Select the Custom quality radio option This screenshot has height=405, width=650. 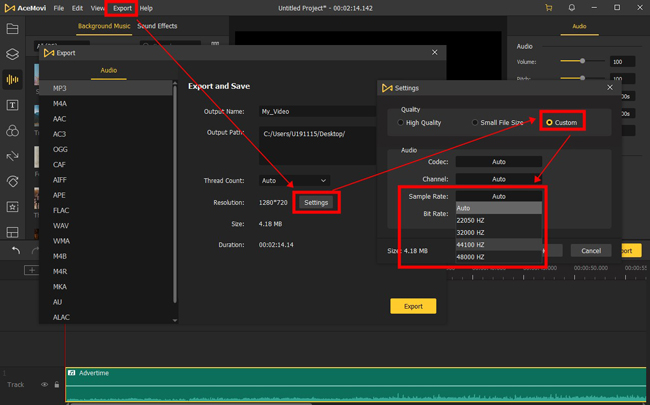point(549,123)
